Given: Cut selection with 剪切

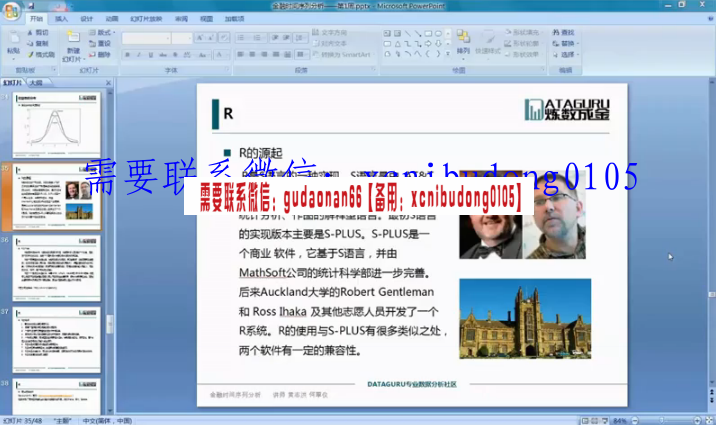Looking at the screenshot, I should (x=37, y=33).
